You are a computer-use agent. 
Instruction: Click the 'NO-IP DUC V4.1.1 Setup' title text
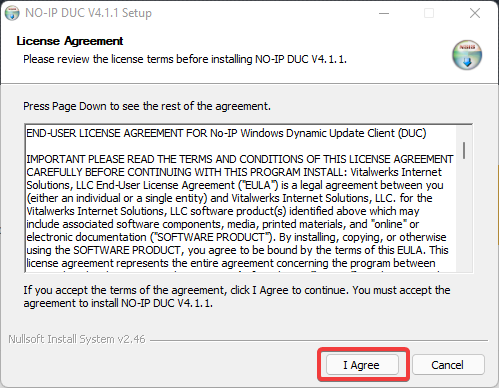(x=88, y=13)
